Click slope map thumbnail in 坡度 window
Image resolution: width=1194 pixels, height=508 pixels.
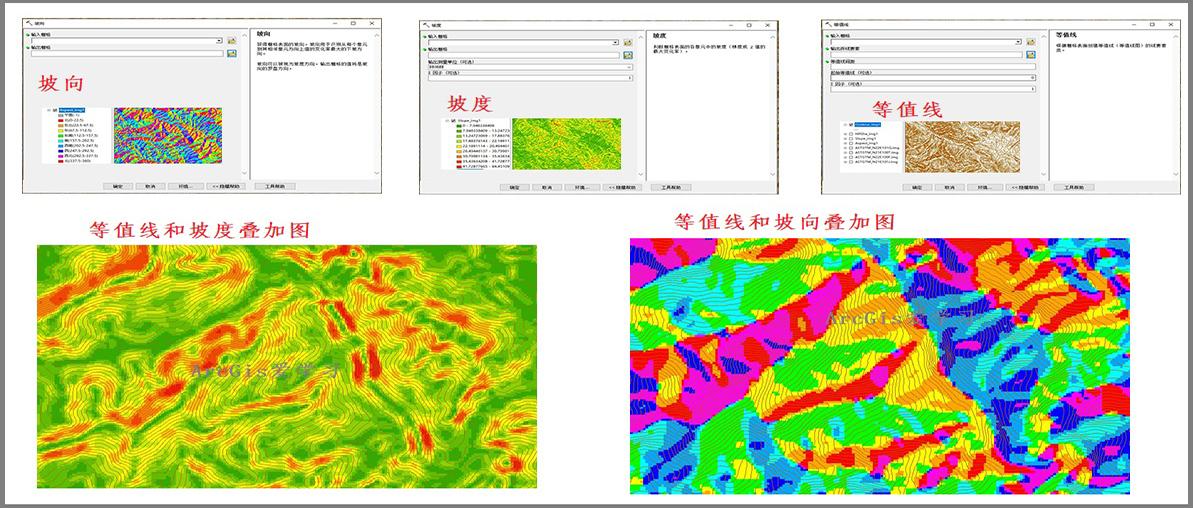click(567, 144)
